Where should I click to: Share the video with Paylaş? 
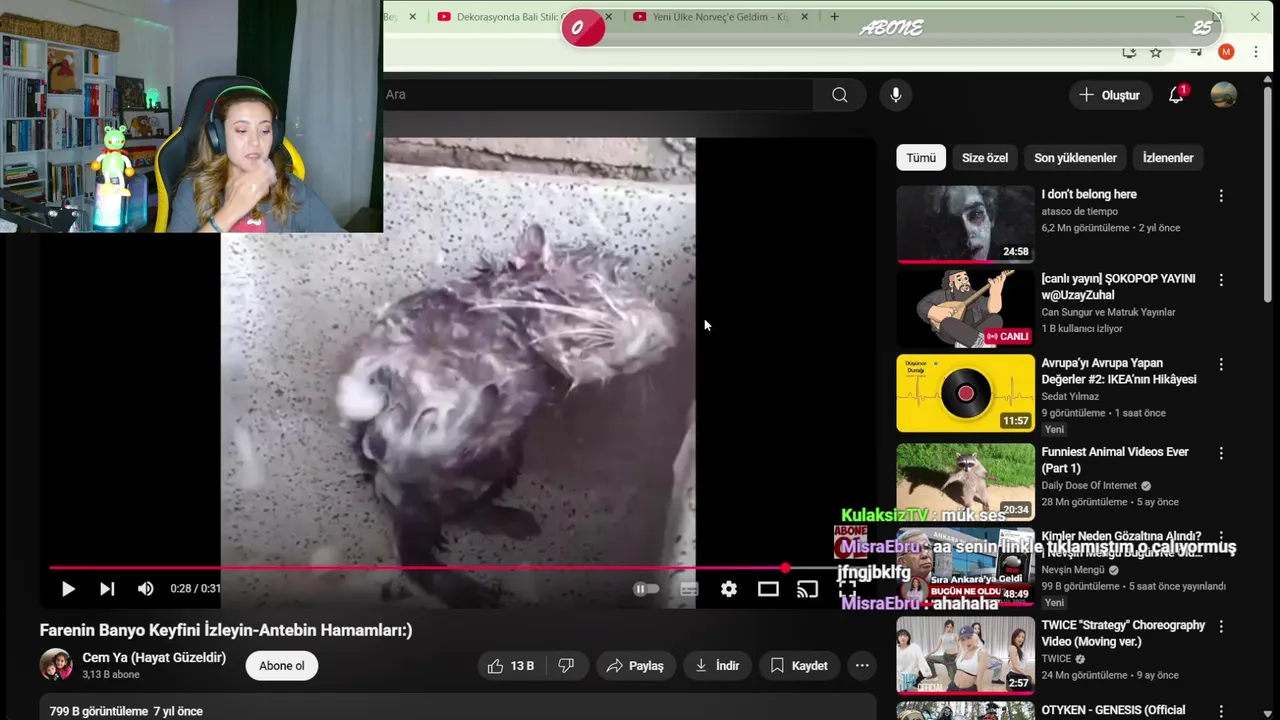635,665
